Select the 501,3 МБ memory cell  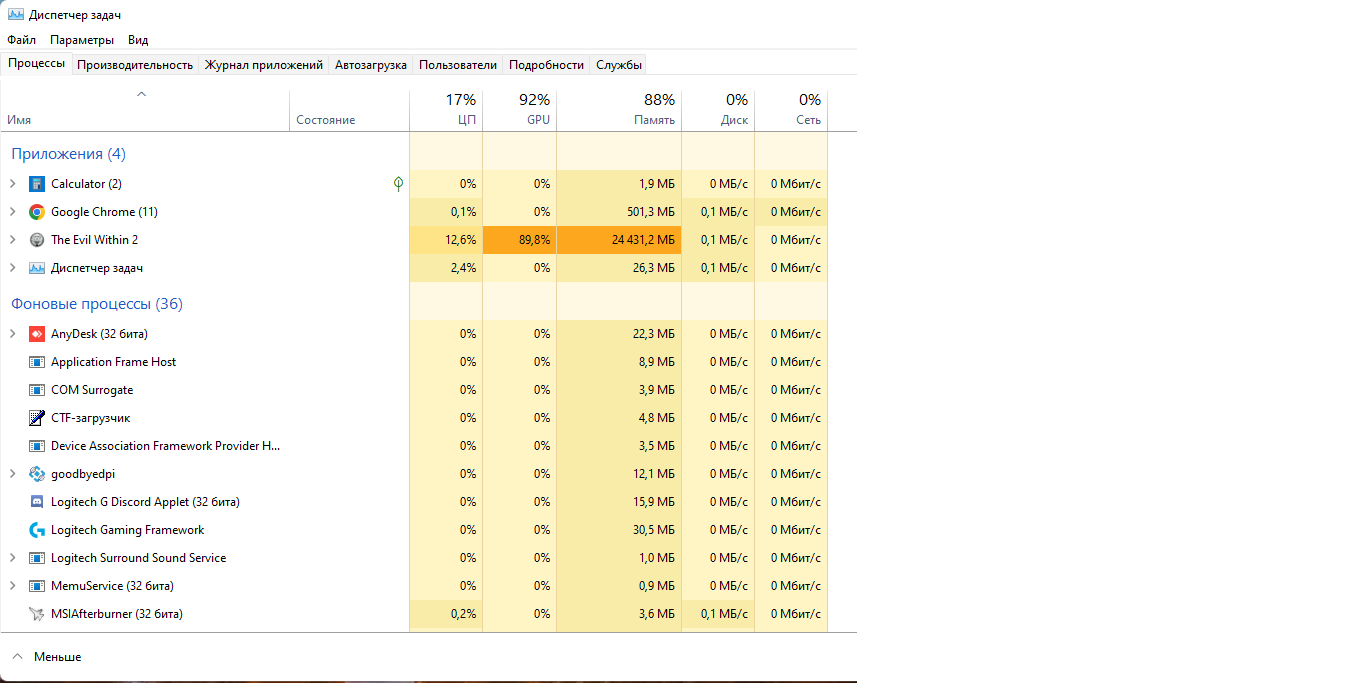tap(619, 212)
